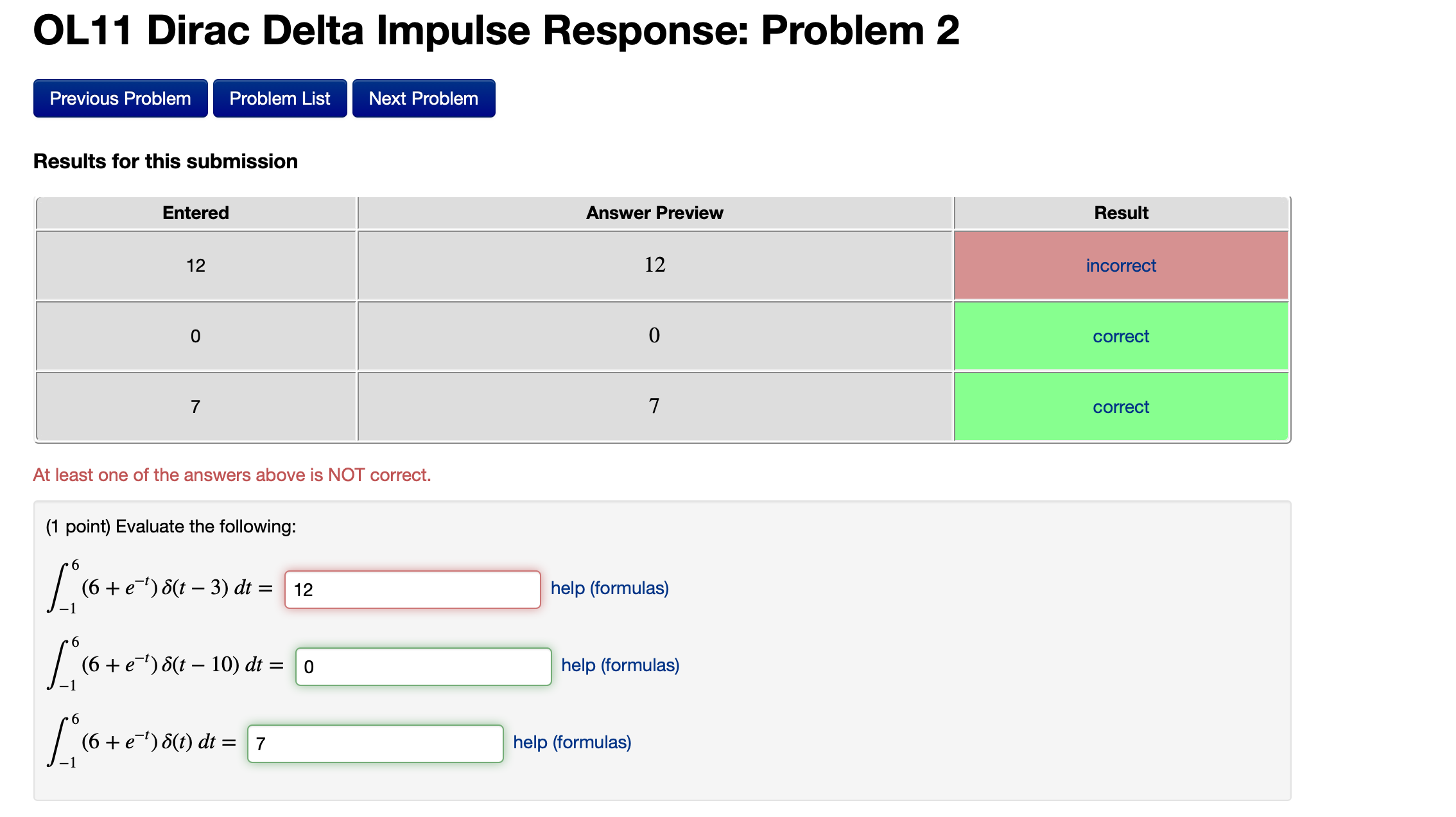Click the correct cell for answer 7
The height and width of the screenshot is (817, 1456).
pyautogui.click(x=1120, y=406)
